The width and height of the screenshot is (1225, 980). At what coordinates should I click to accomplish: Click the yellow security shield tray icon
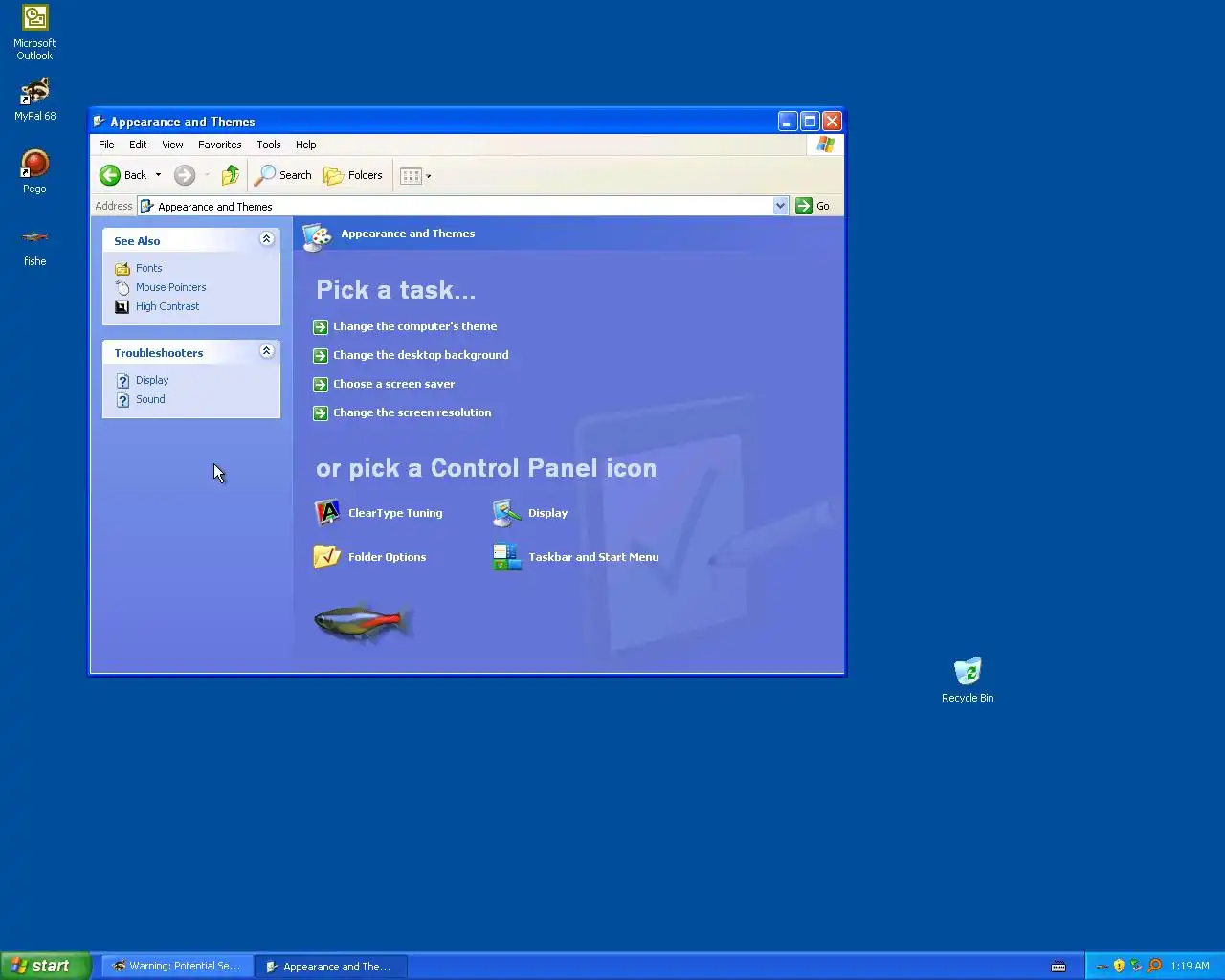1119,966
